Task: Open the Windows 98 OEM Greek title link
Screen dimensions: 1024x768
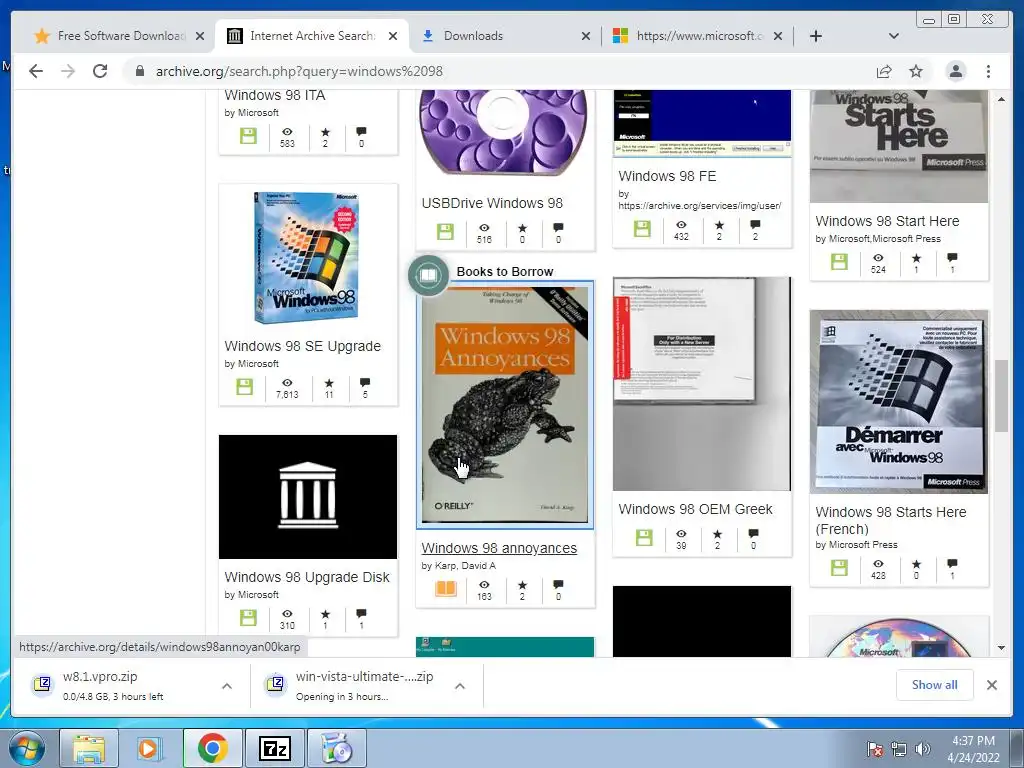Action: click(696, 509)
